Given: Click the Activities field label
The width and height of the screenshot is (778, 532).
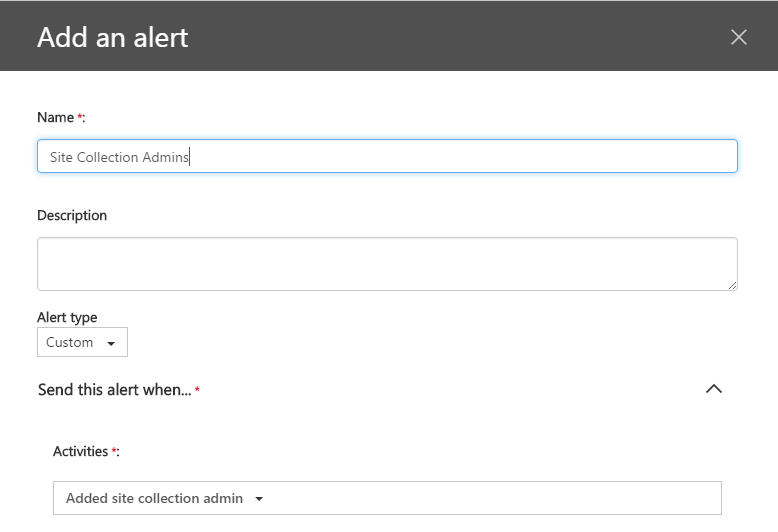Looking at the screenshot, I should (80, 451).
